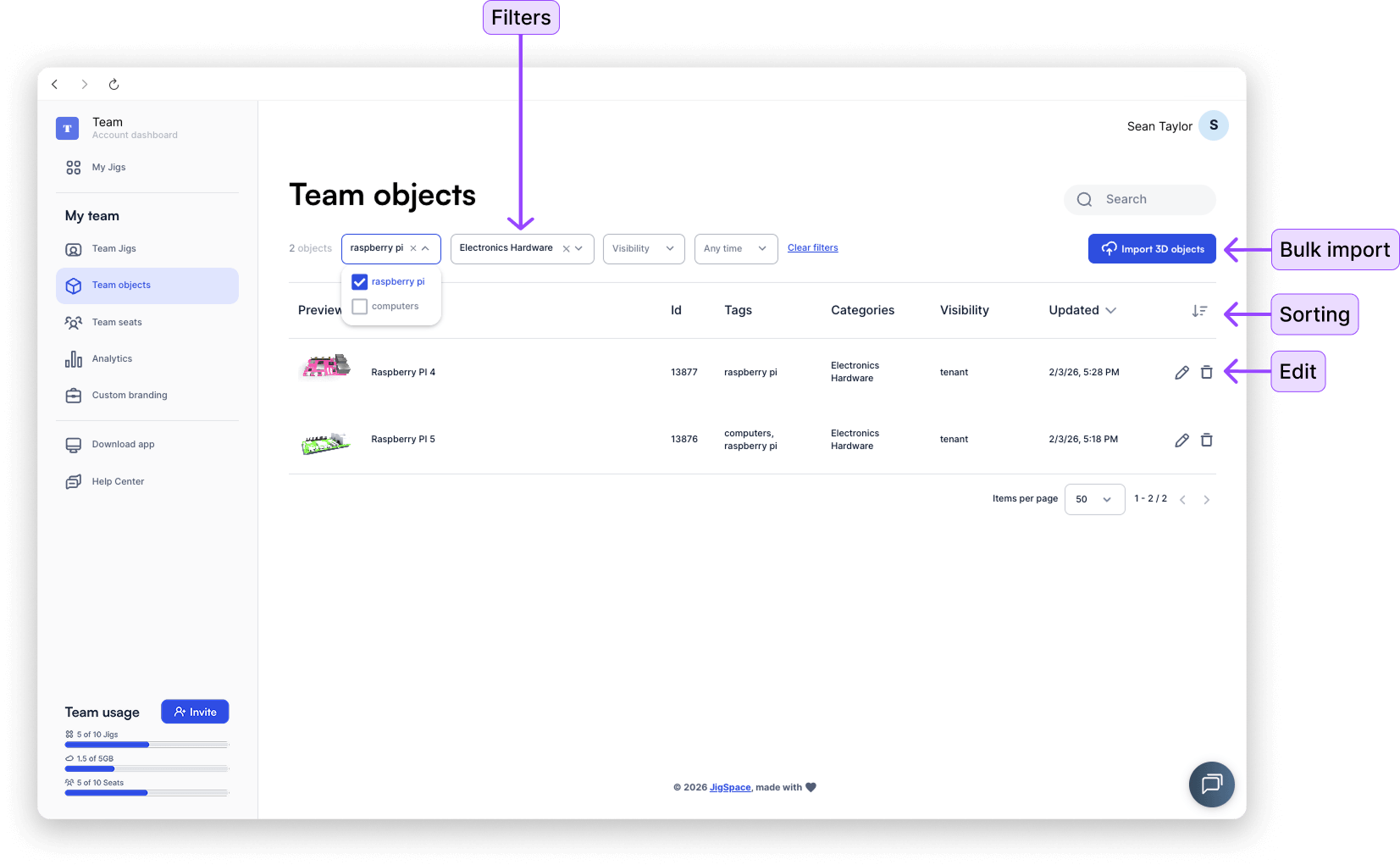Image resolution: width=1400 pixels, height=865 pixels.
Task: Open the Help Center
Action: click(118, 482)
